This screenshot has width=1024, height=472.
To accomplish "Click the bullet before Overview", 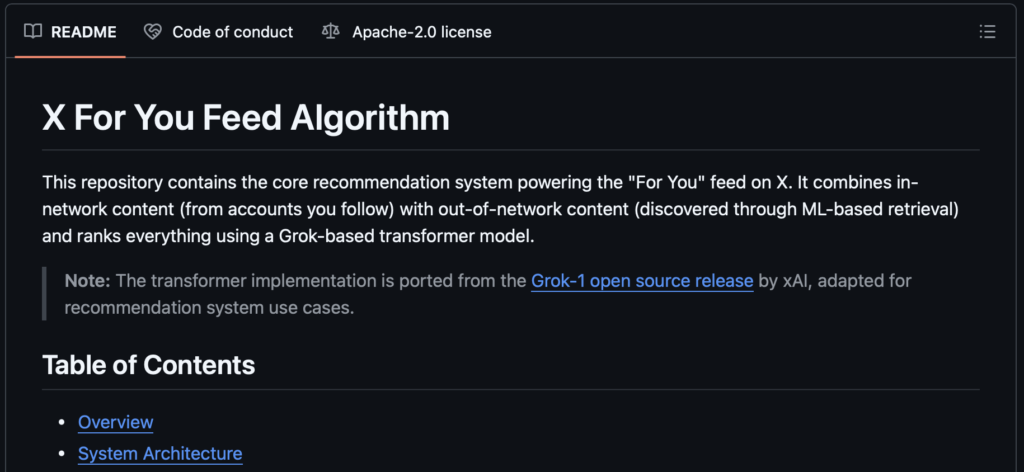I will pyautogui.click(x=61, y=423).
